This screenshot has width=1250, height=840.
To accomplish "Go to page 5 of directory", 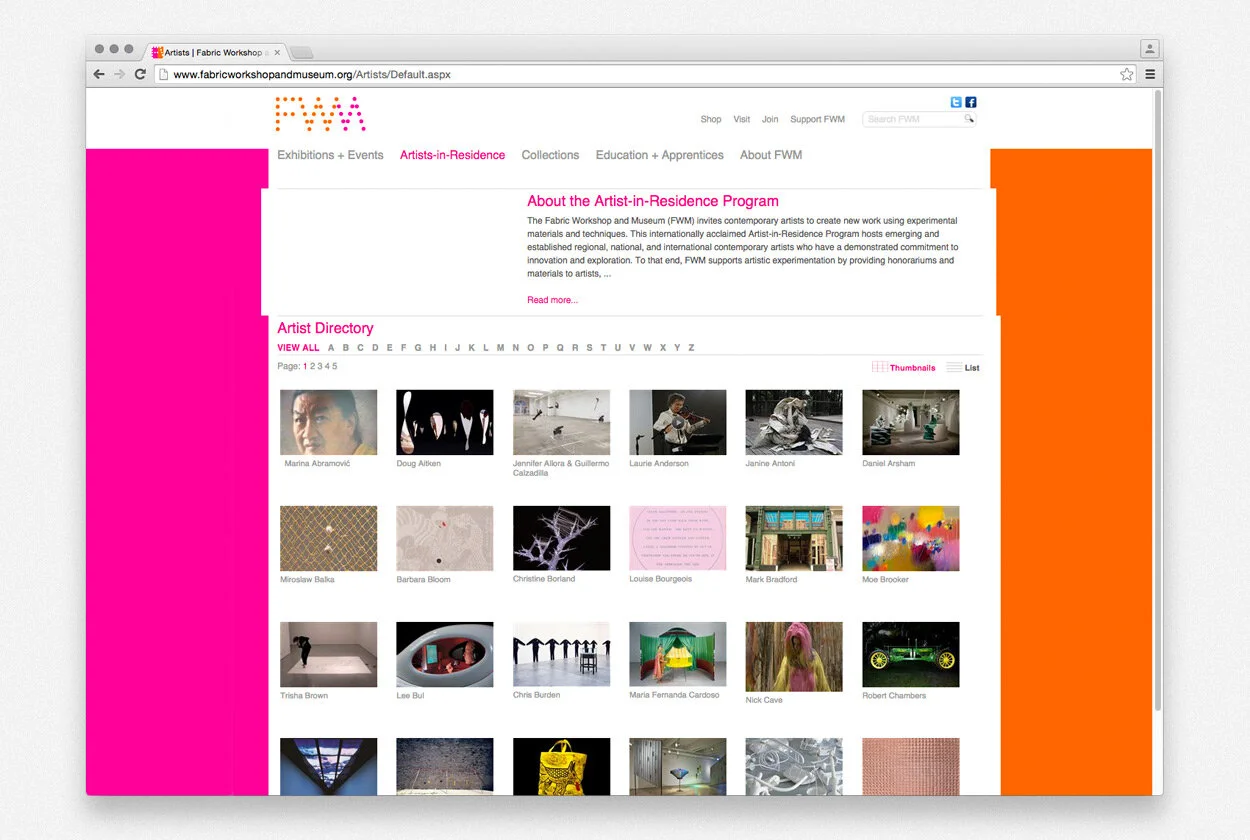I will click(335, 366).
